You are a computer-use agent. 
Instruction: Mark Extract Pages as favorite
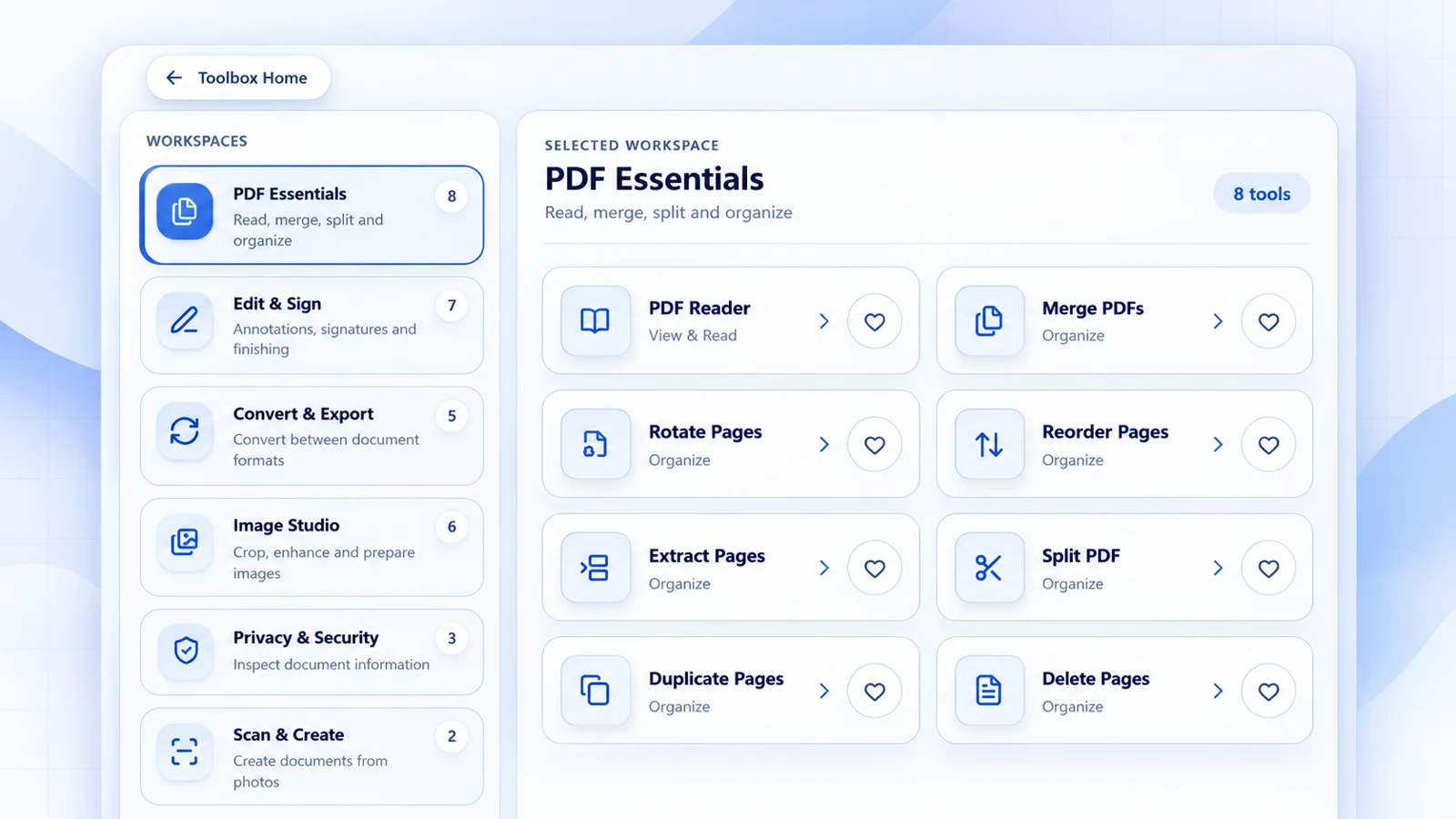tap(875, 568)
